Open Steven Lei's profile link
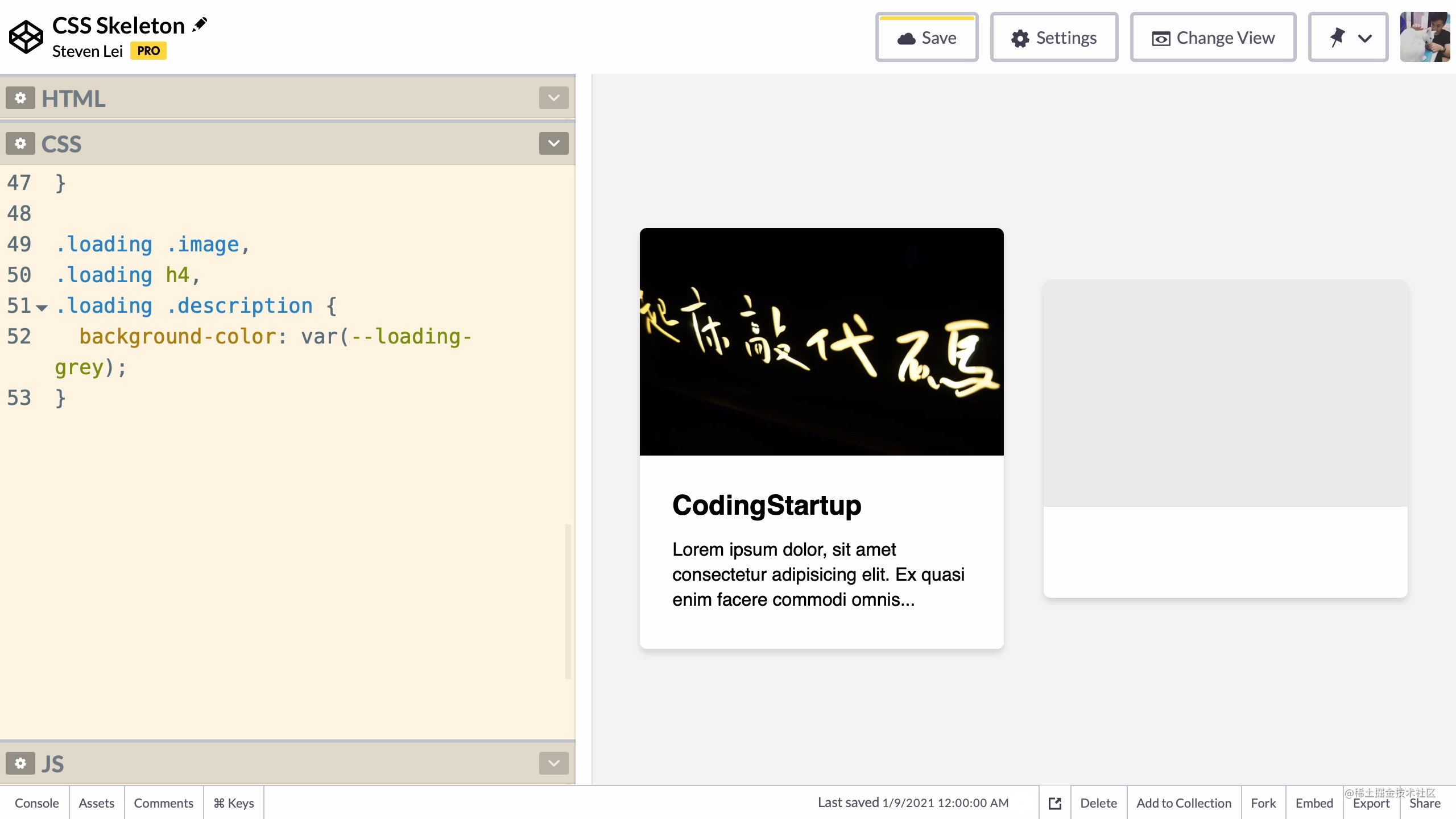This screenshot has height=819, width=1456. click(88, 51)
